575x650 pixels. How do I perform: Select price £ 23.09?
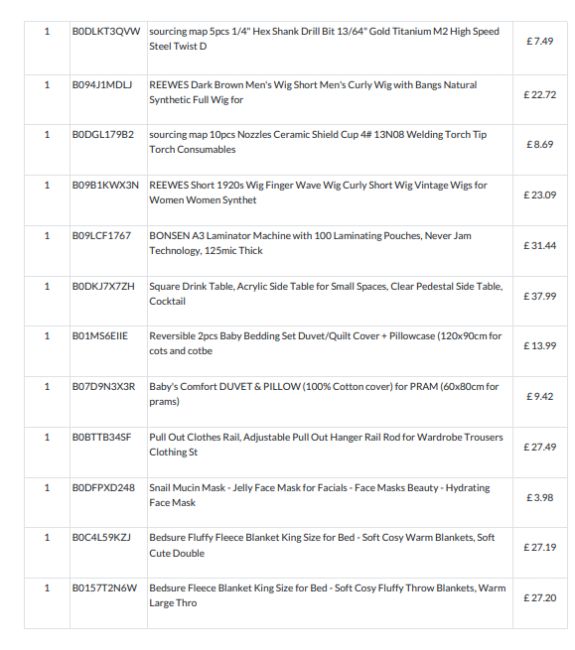click(x=540, y=195)
